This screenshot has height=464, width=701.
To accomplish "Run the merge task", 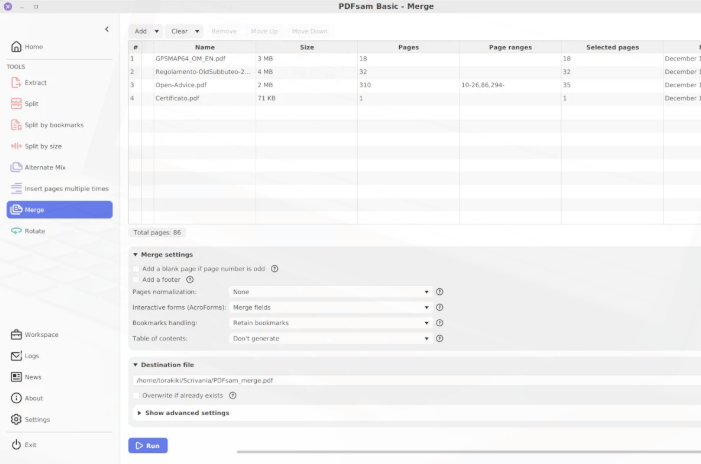I will click(148, 446).
